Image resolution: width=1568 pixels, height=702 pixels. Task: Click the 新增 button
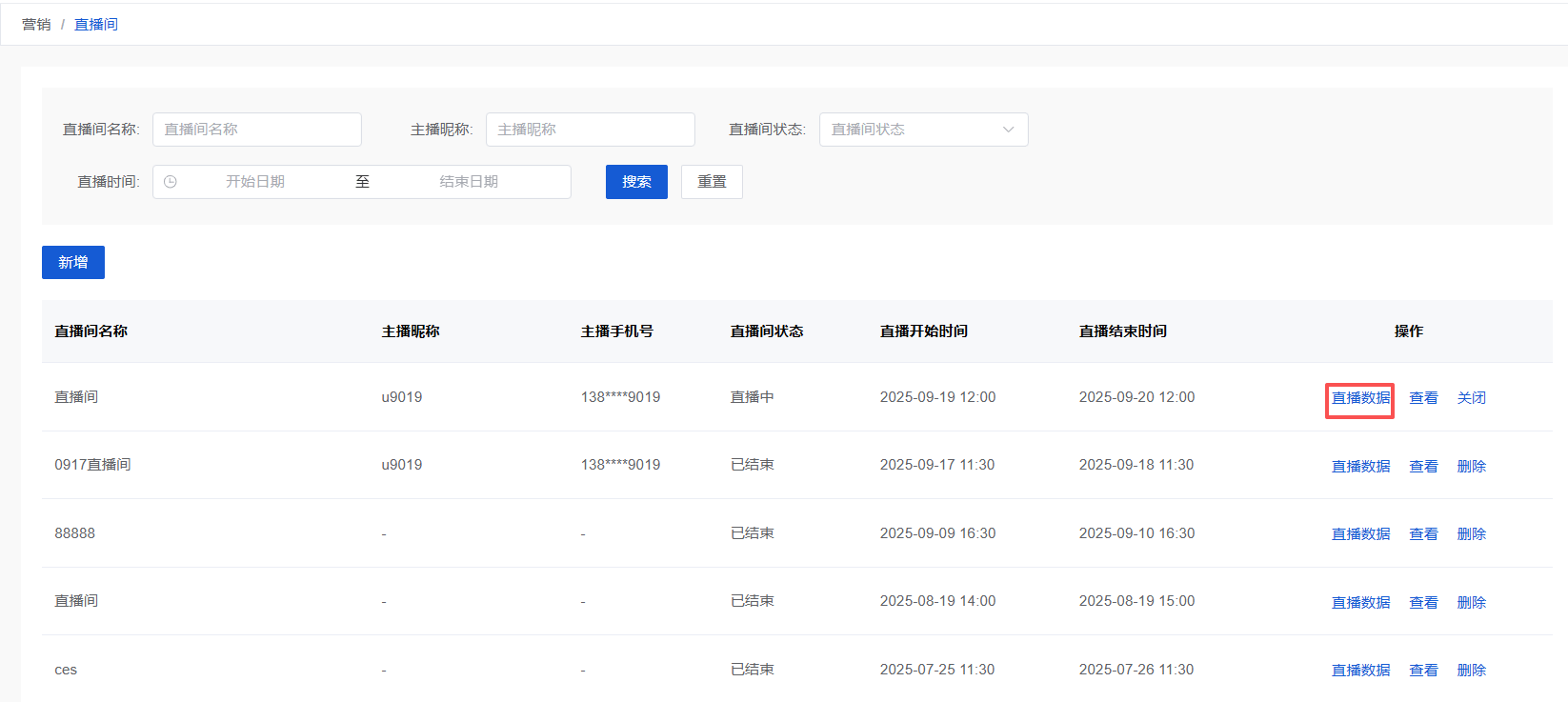click(x=73, y=262)
